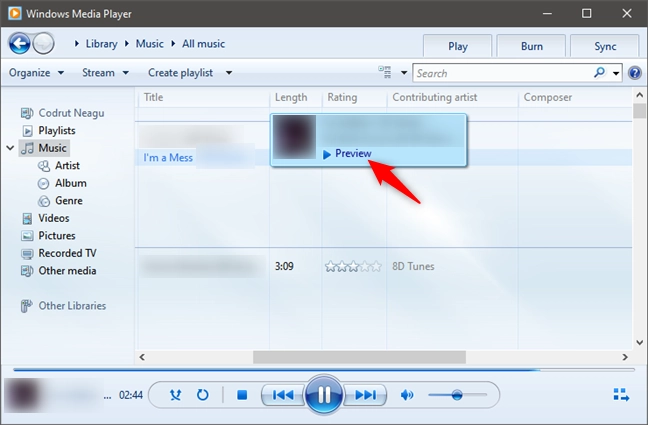Expand the View options dropdown arrow
This screenshot has width=648, height=425.
404,73
